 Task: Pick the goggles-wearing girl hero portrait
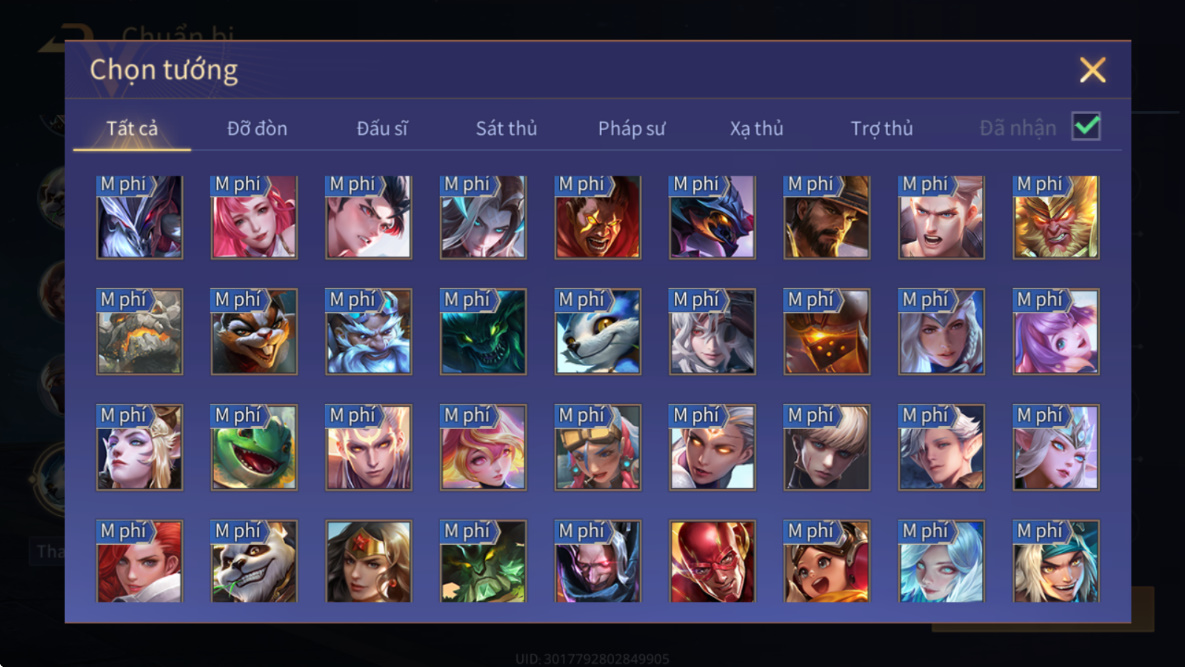pos(598,447)
